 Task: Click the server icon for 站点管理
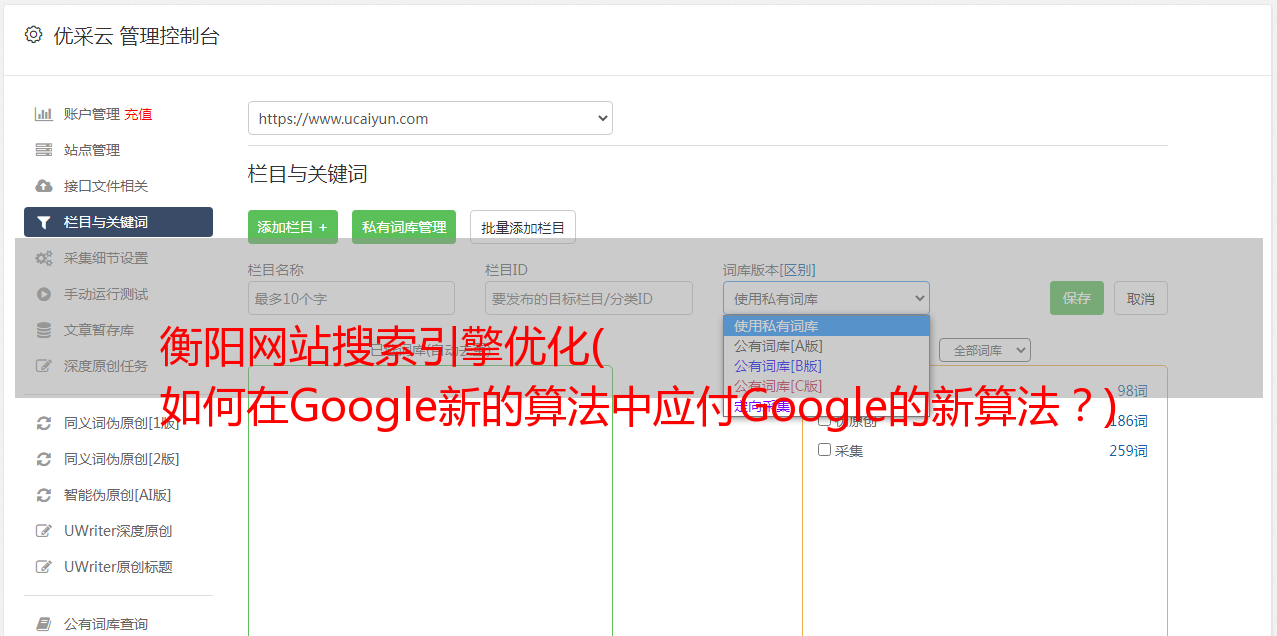point(44,150)
